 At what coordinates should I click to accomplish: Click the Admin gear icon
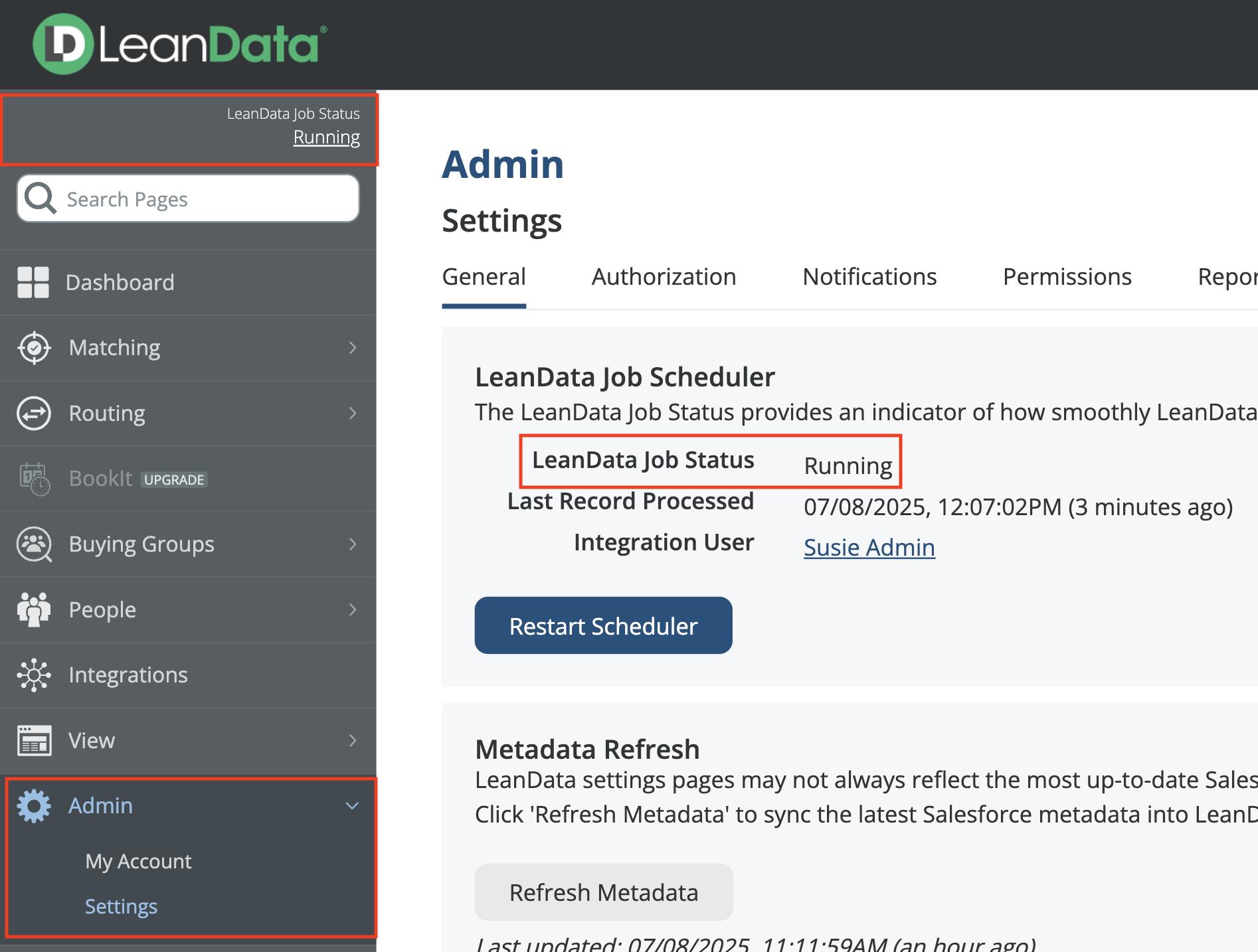click(34, 806)
